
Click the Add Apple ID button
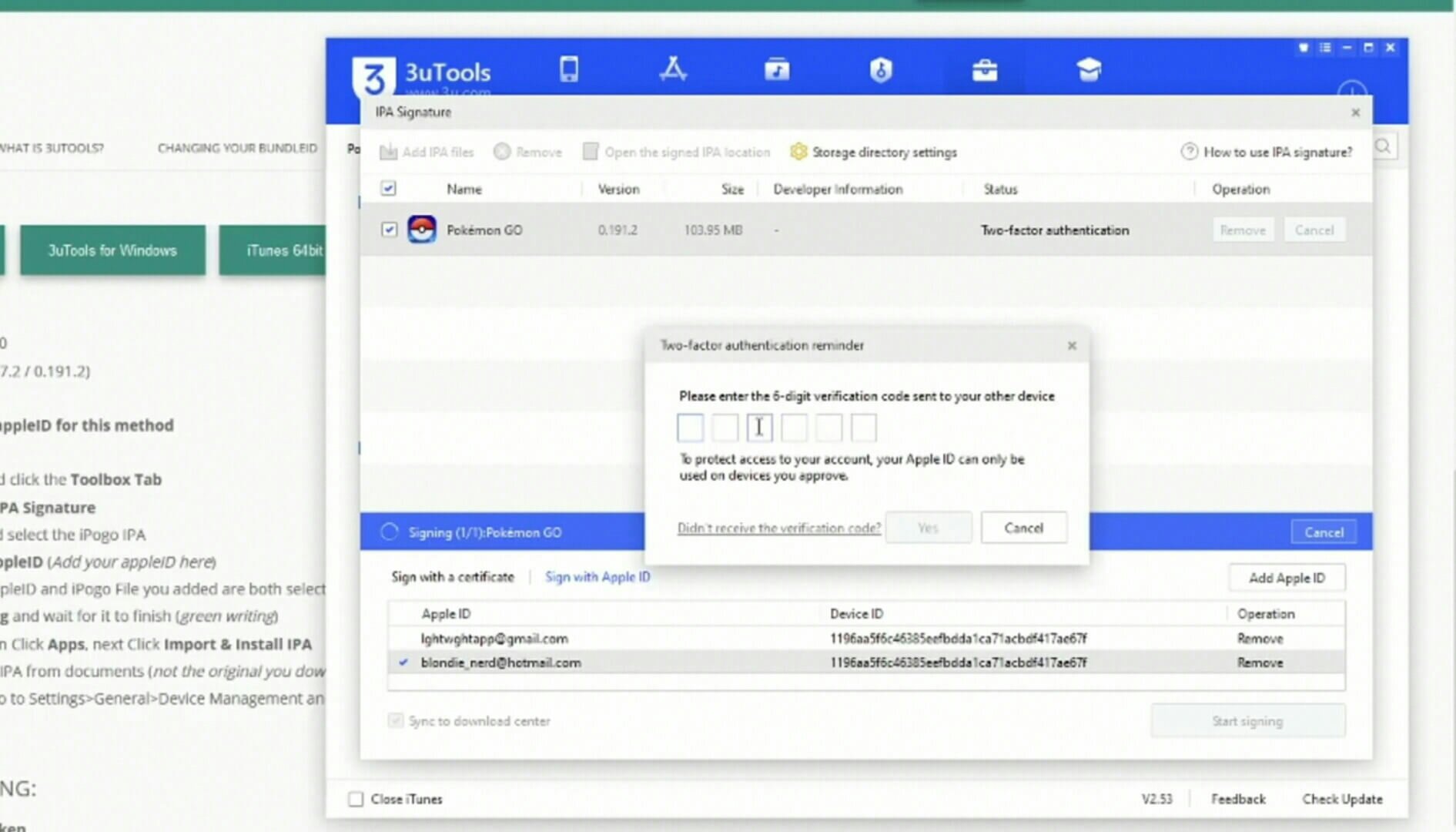click(1287, 578)
